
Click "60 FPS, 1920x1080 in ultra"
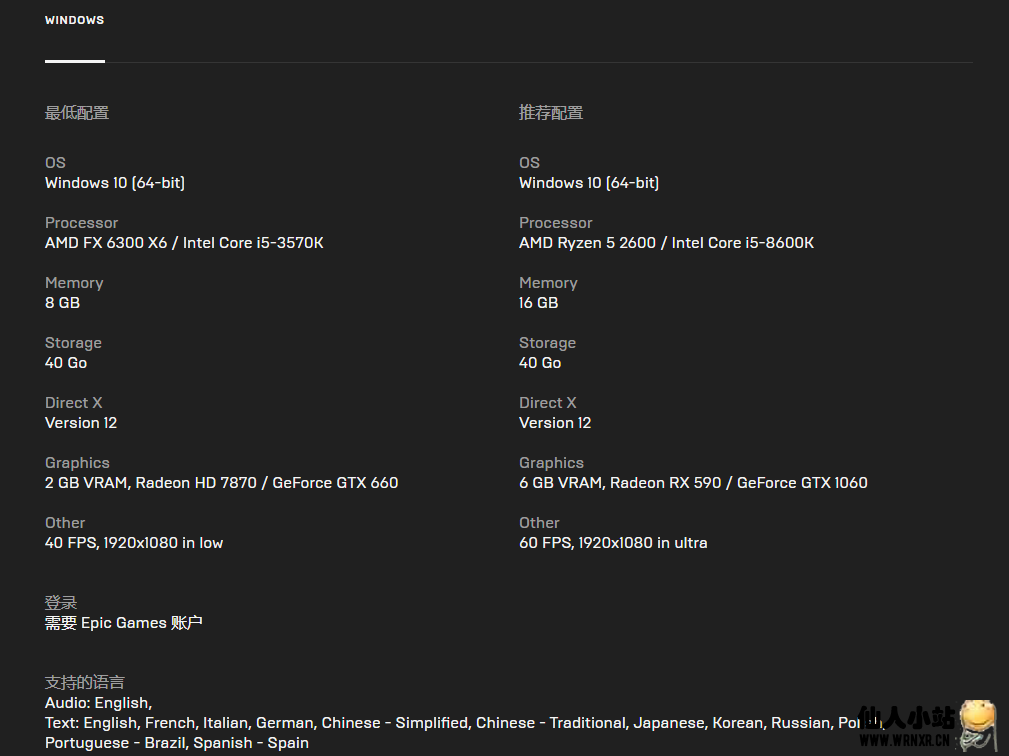tap(613, 542)
